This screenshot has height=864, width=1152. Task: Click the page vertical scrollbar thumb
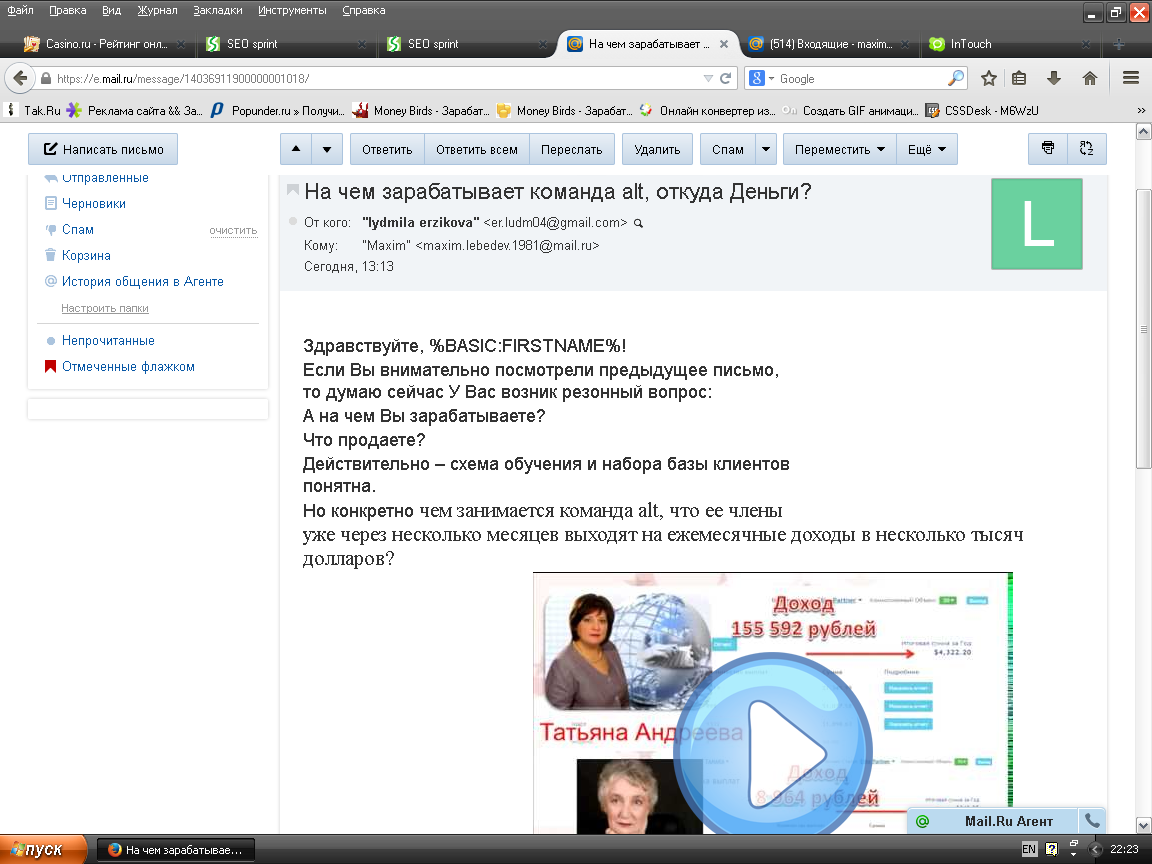[x=1143, y=328]
